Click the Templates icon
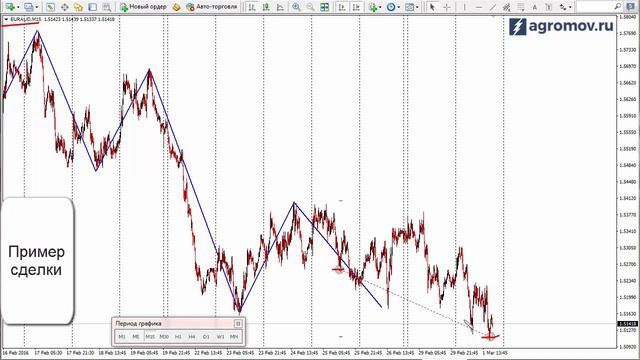Viewport: 640px width, 360px height. (409, 7)
